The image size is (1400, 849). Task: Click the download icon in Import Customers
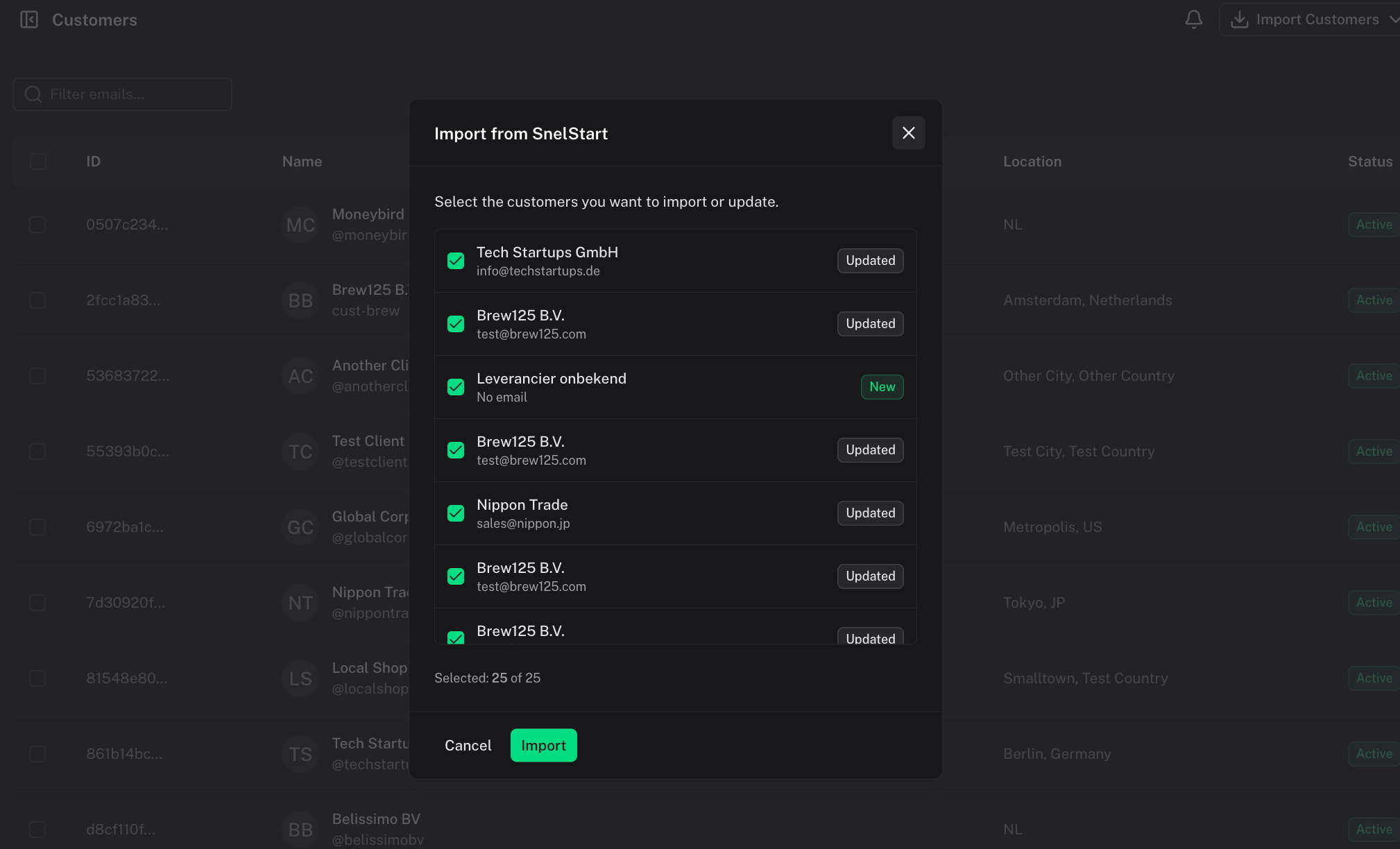[1239, 19]
